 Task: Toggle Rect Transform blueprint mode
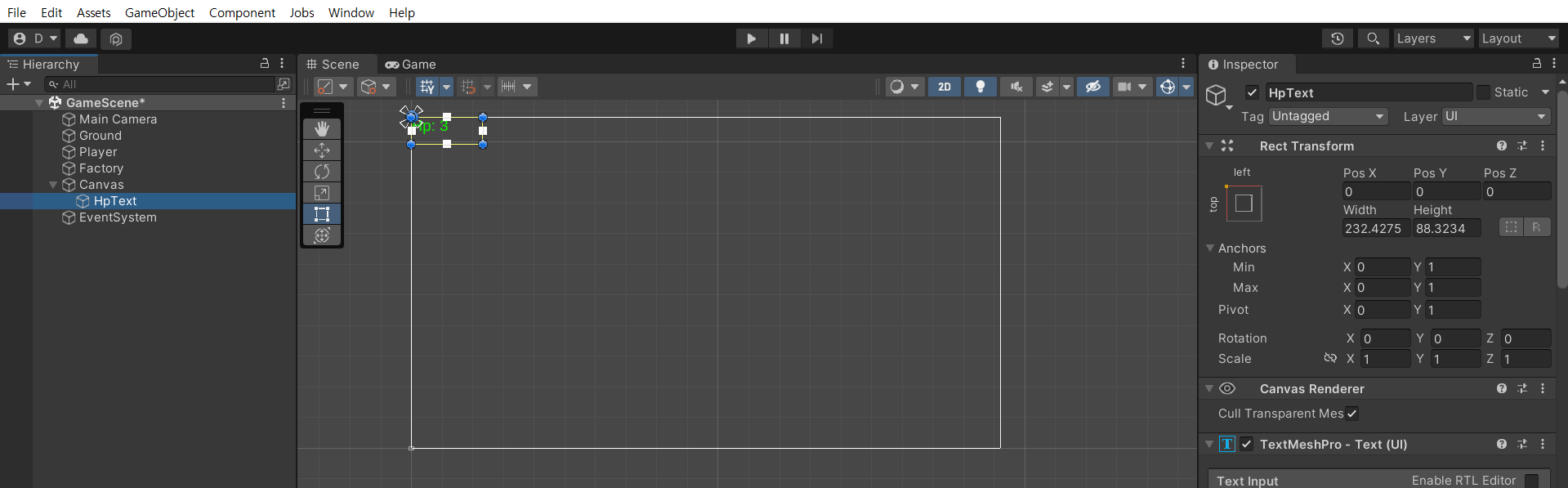1512,227
